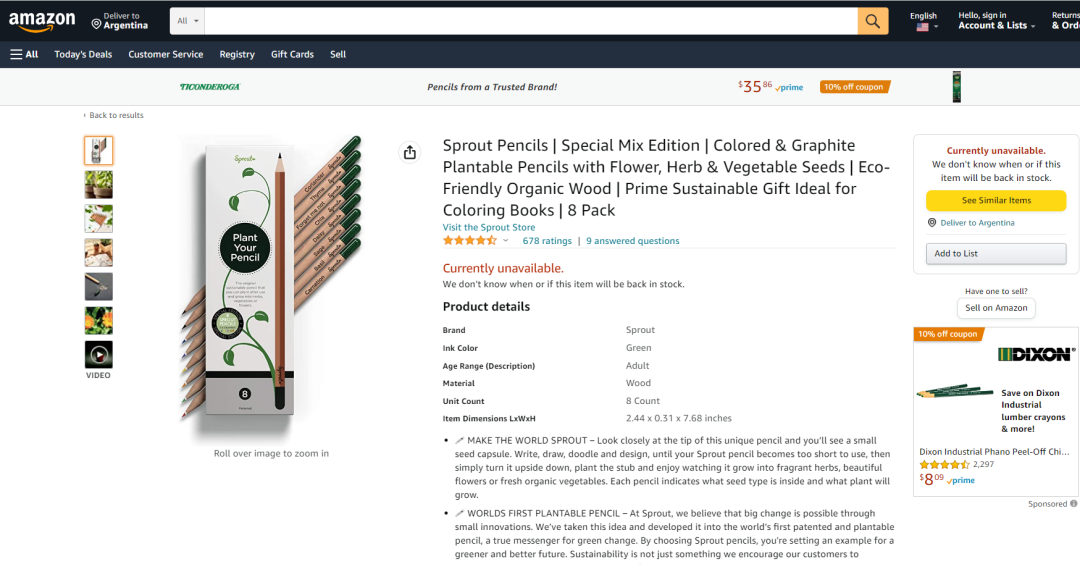The width and height of the screenshot is (1080, 564).
Task: Open Visit the Sprout Store link
Action: (489, 227)
